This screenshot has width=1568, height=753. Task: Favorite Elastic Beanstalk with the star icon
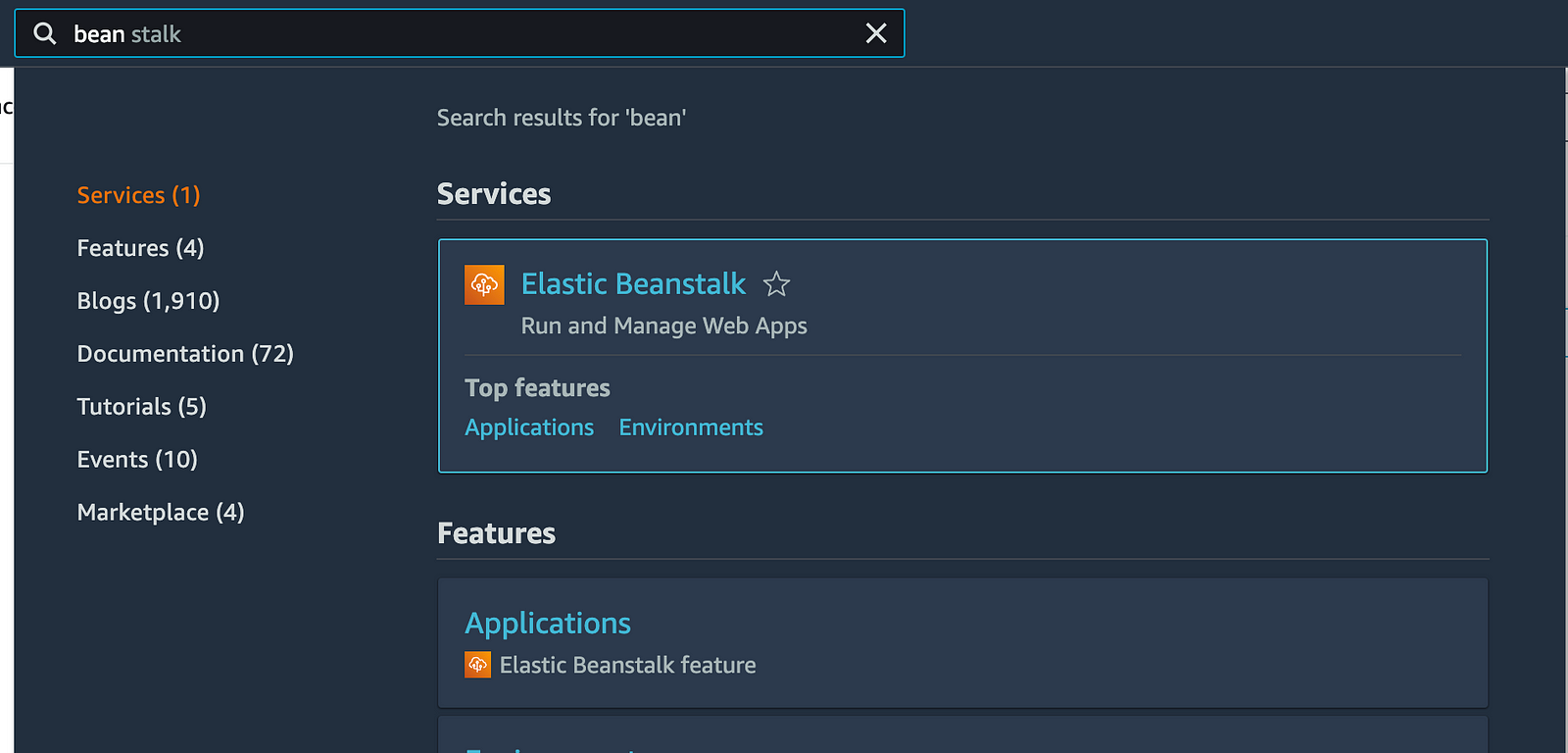[776, 284]
